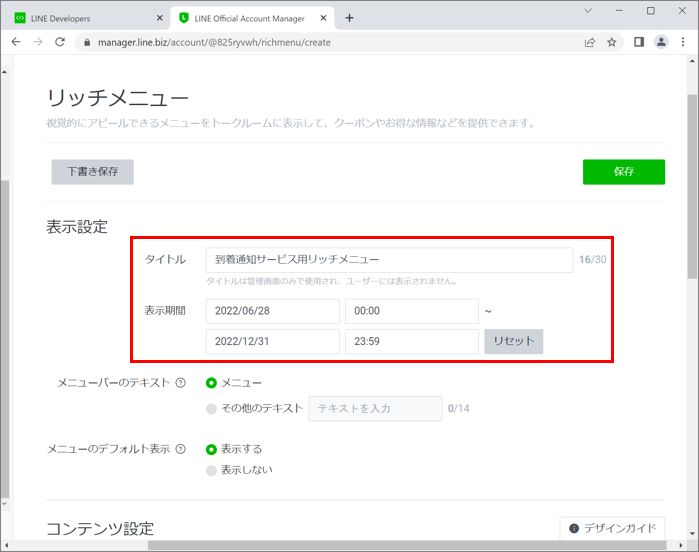Click the 16/30 character counter
The image size is (699, 552).
point(592,260)
